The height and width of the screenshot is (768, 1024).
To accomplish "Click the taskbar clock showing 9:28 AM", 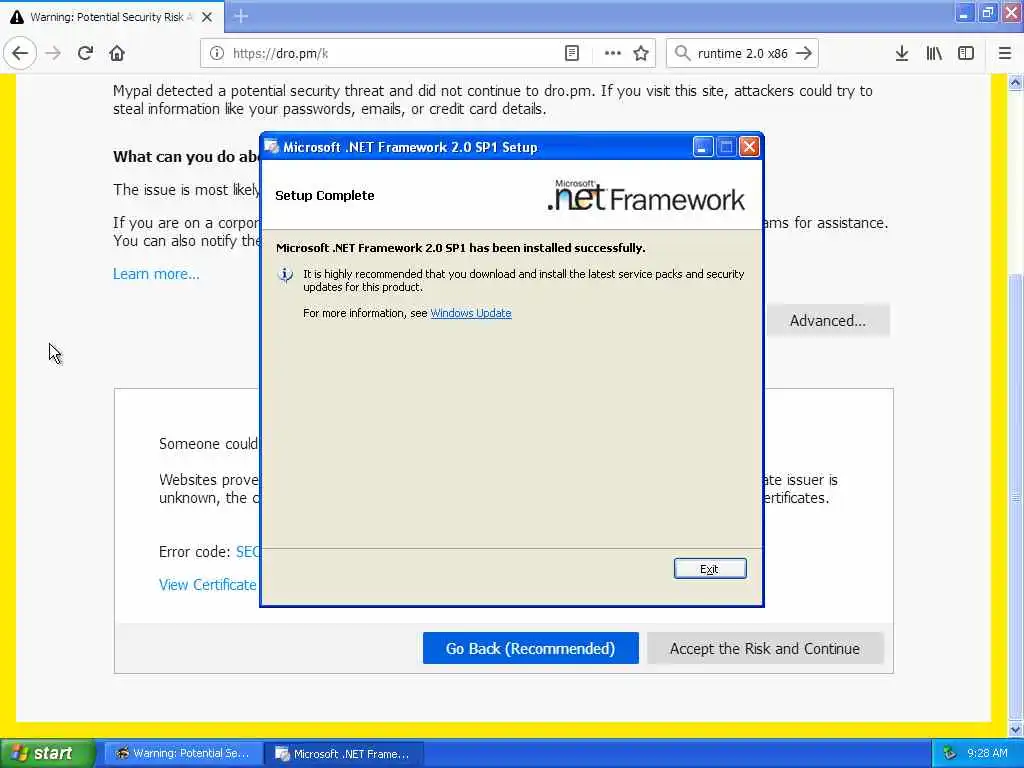I will [x=987, y=754].
